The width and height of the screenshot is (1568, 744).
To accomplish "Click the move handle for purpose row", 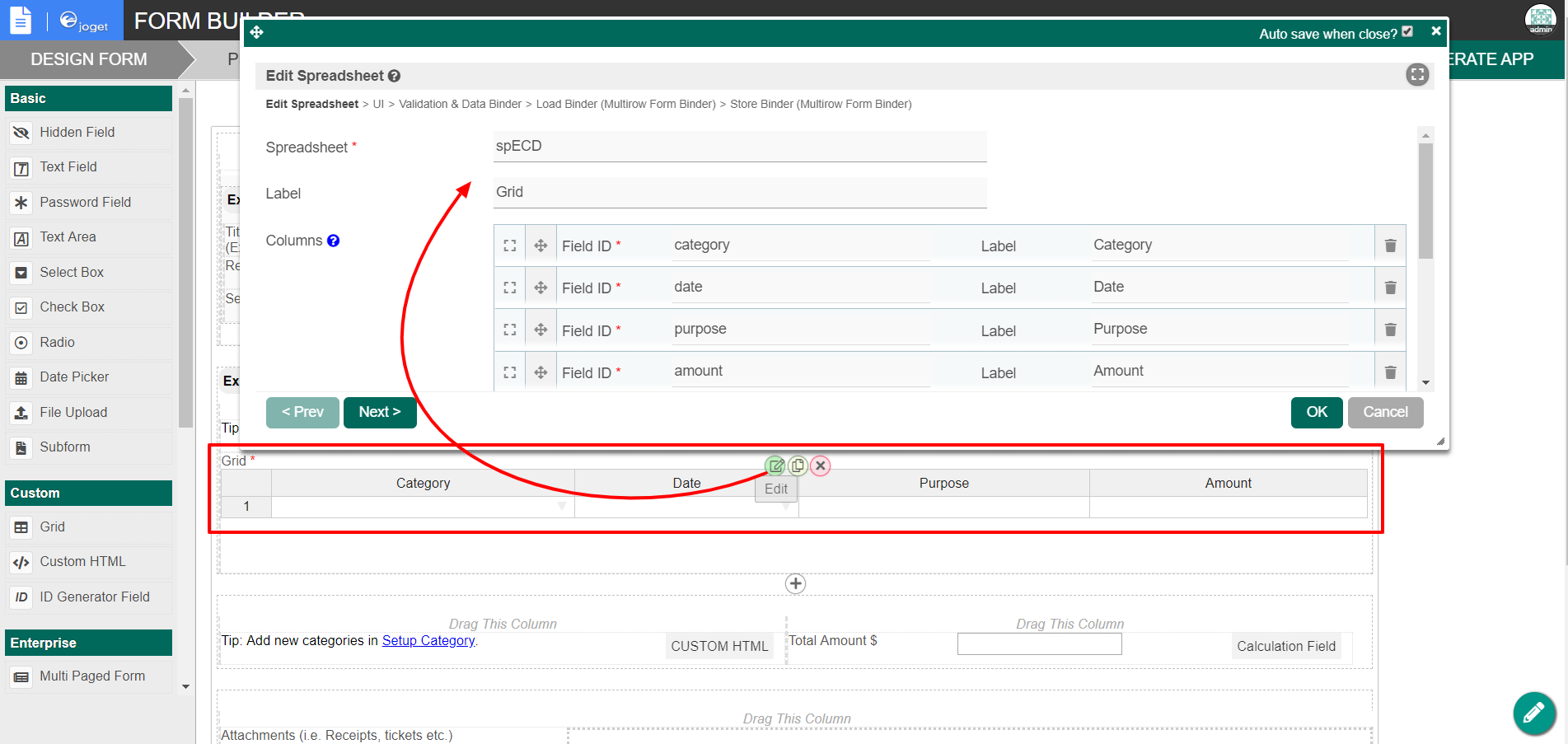I will (541, 330).
